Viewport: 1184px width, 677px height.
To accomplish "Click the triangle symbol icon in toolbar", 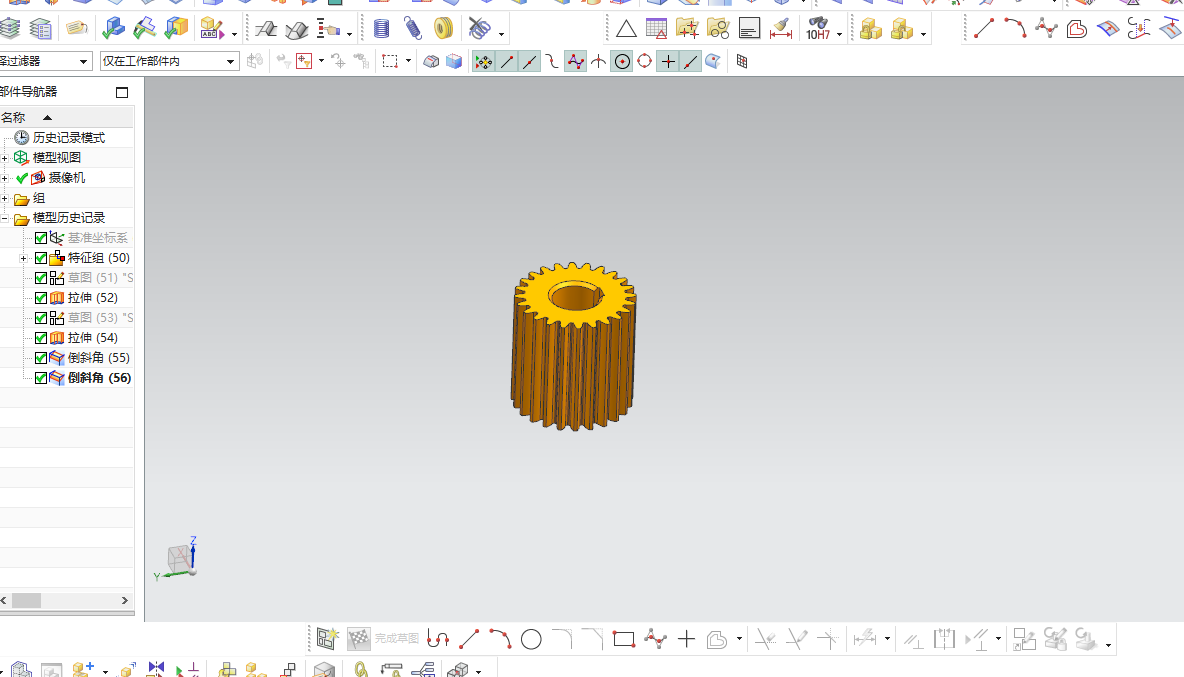I will coord(625,29).
